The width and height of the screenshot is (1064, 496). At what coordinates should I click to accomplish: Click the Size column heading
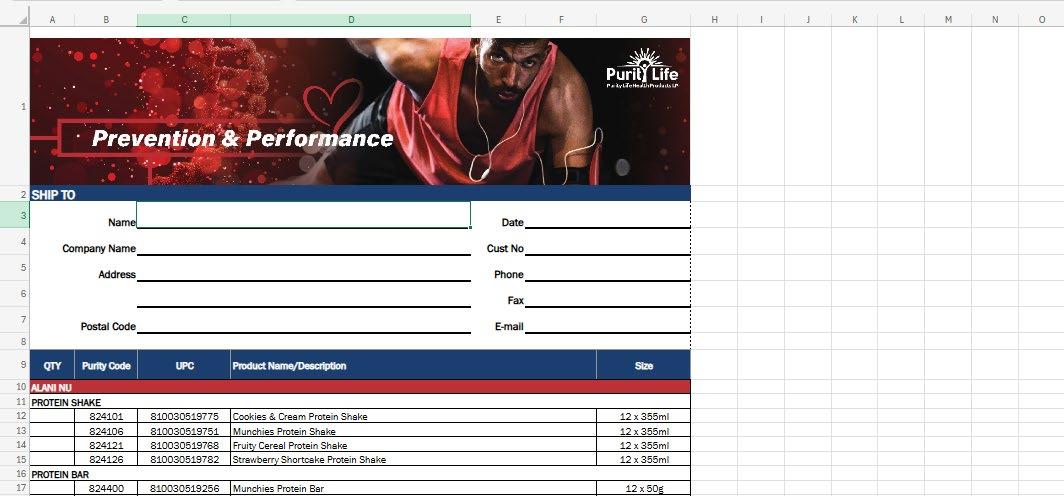[x=644, y=366]
